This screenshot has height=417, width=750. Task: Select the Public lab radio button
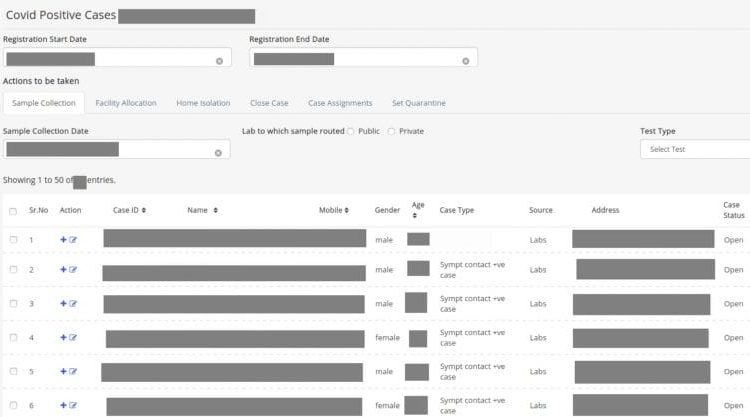pos(351,131)
